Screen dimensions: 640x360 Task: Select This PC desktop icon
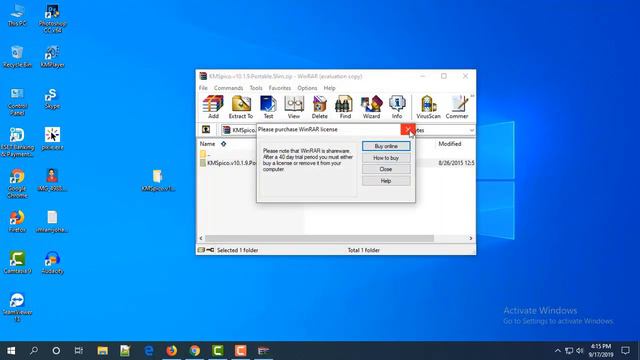point(17,16)
